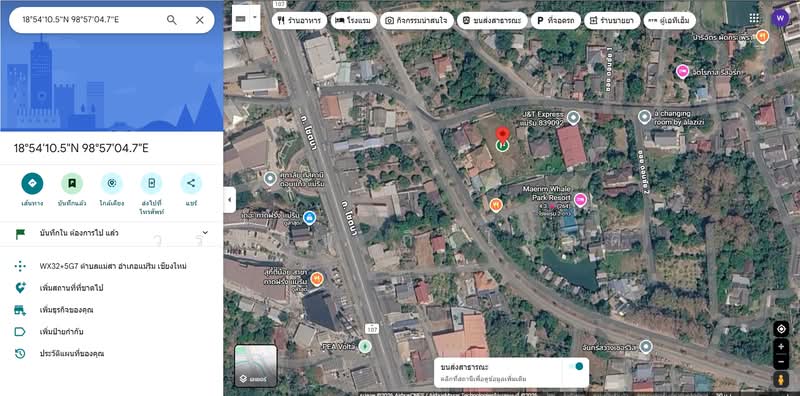This screenshot has width=800, height=396.
Task: Click เพิ่มธุรกิจของคุณ add your business
Action: tap(112, 310)
